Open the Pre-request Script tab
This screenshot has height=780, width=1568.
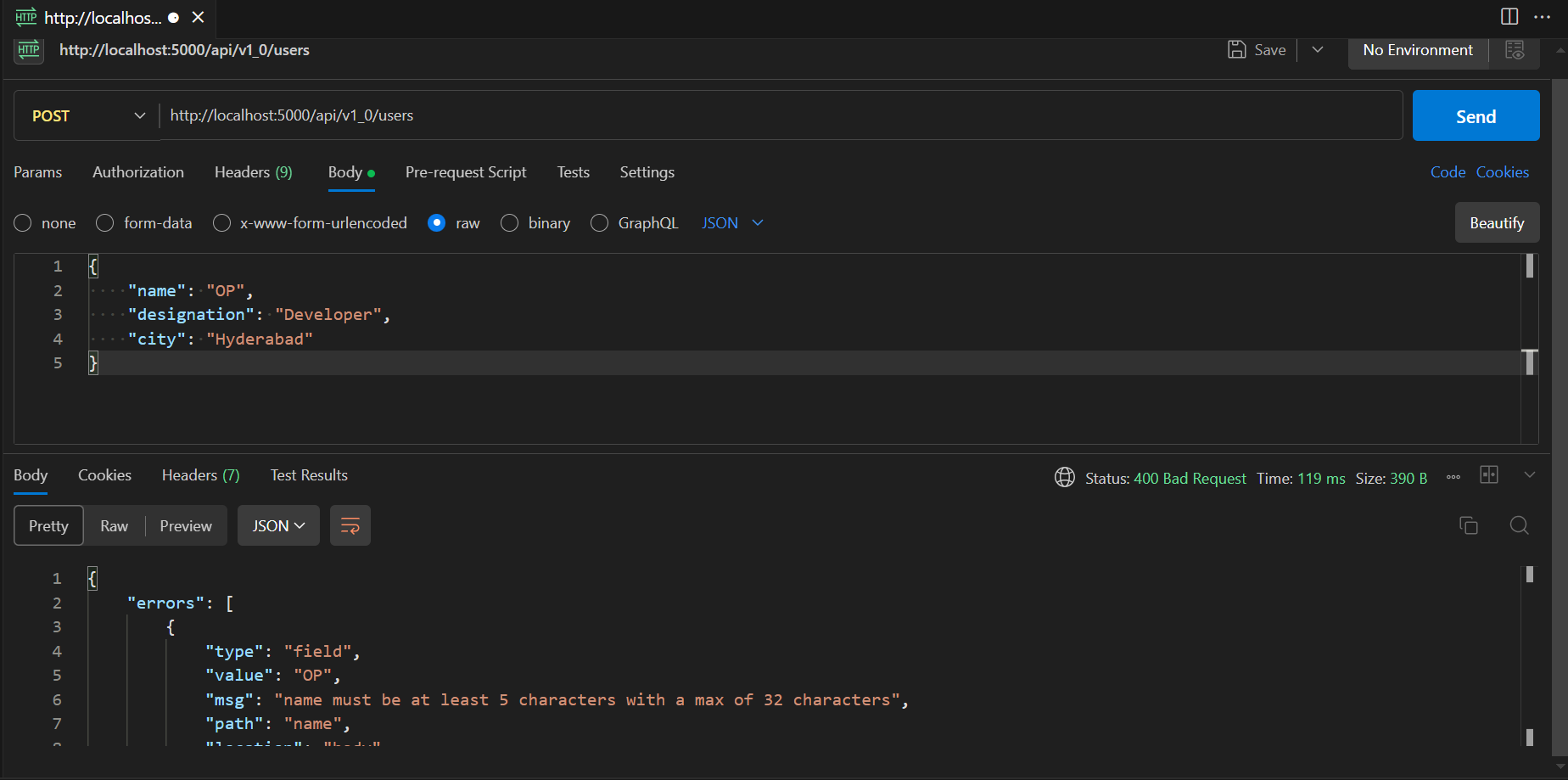click(x=466, y=172)
